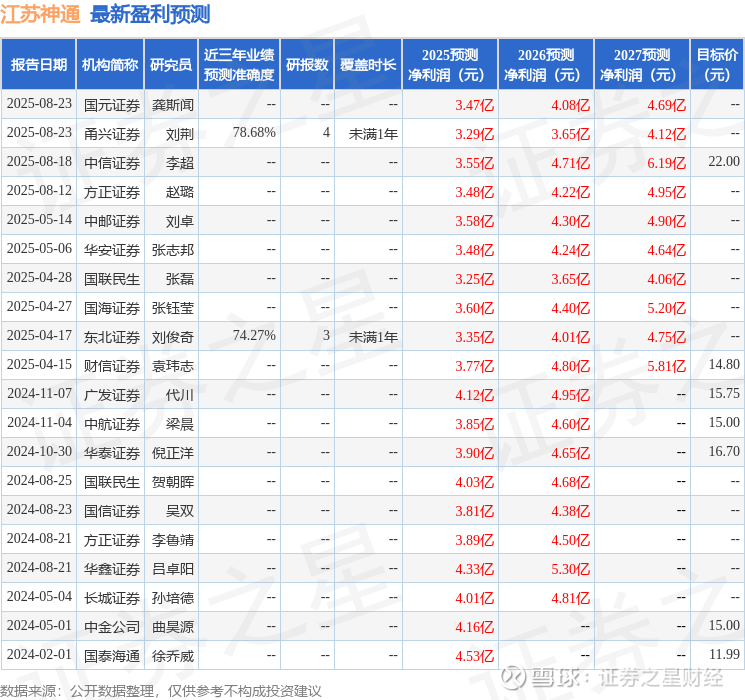Click the 研报数 column header
Viewport: 745px width, 700px height.
click(307, 64)
